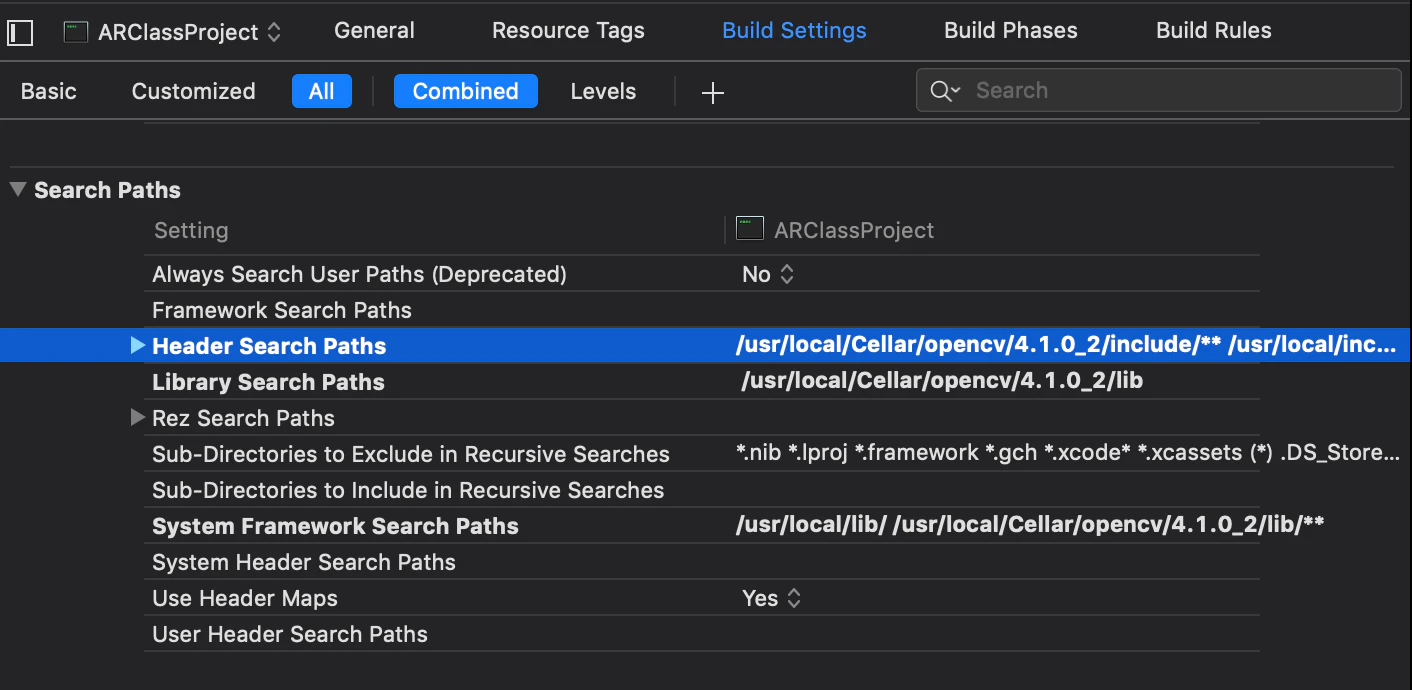Select the System Framework Search Paths setting
Screen dimensions: 1412x690
pyautogui.click(x=335, y=526)
